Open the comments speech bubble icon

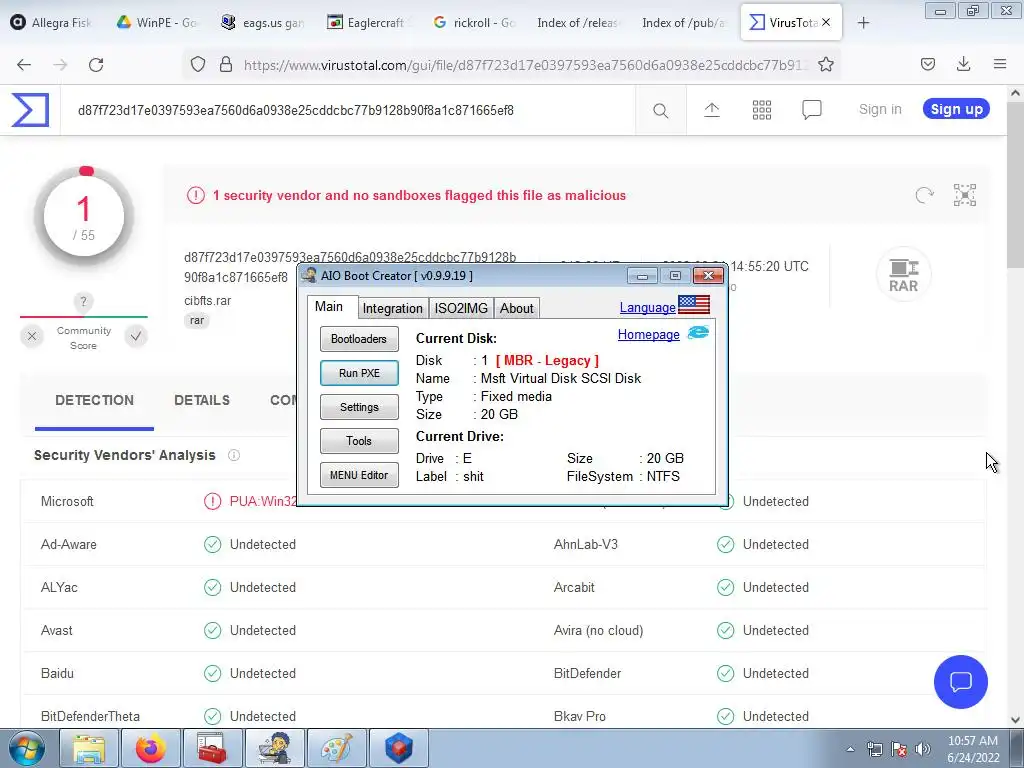point(811,110)
